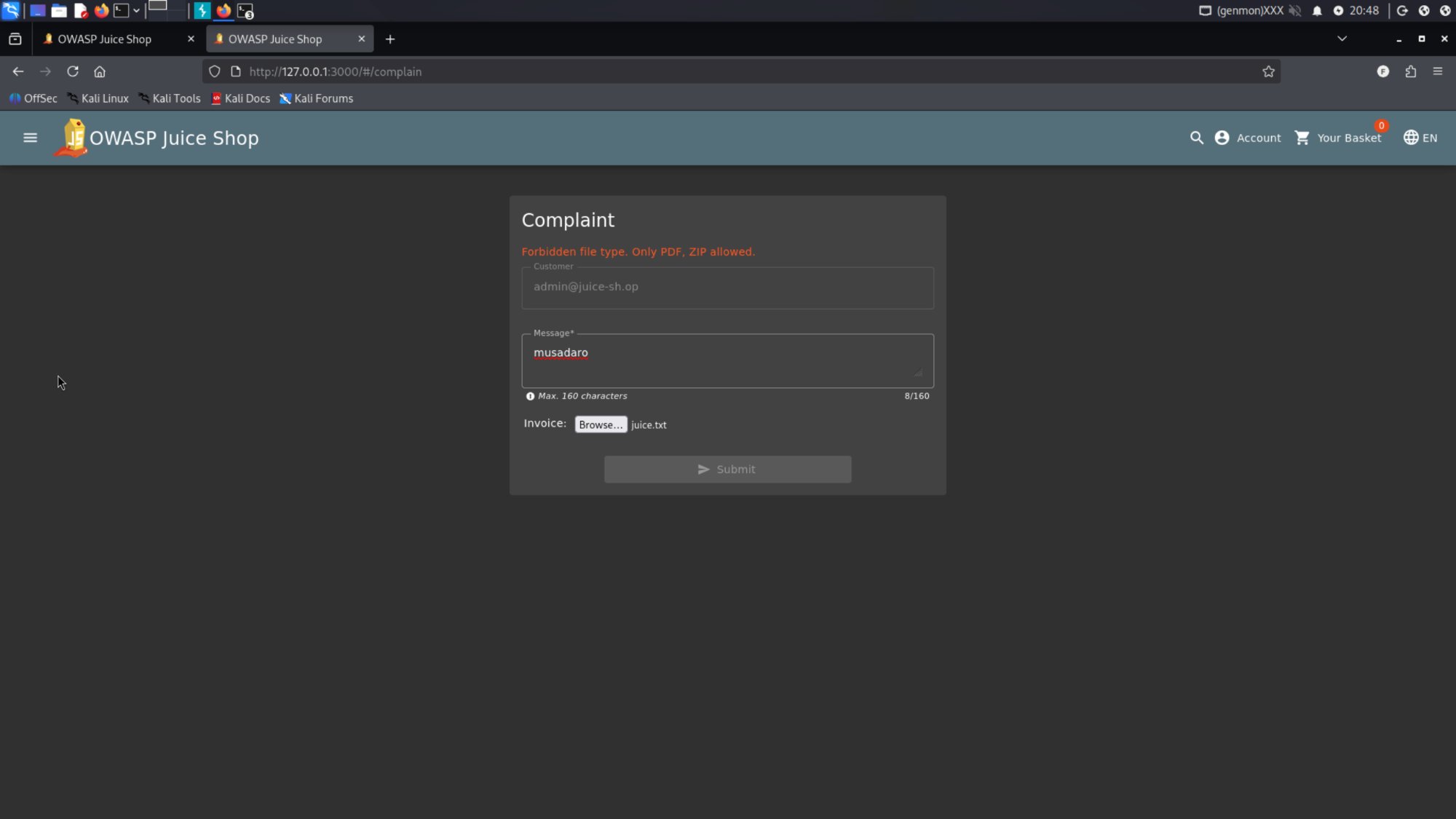Open the EN language selector
Screen dimensions: 1456x819
(1420, 138)
